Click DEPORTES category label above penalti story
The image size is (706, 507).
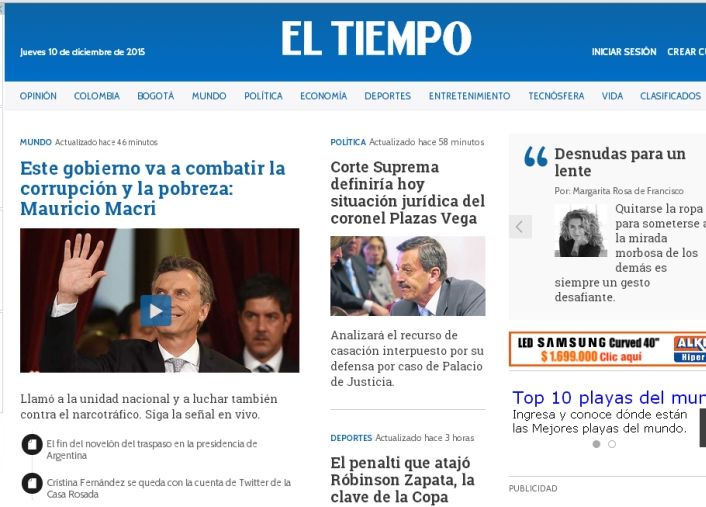pos(351,438)
